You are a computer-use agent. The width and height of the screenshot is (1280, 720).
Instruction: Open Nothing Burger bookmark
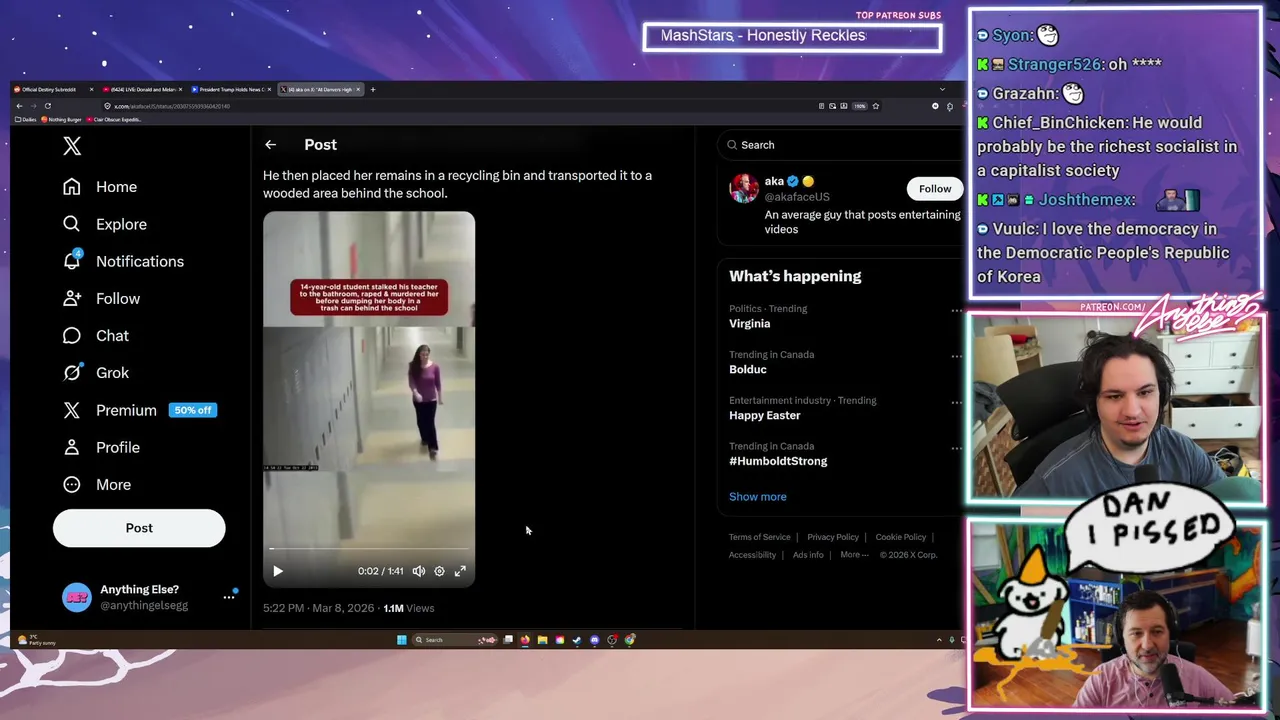click(x=62, y=120)
